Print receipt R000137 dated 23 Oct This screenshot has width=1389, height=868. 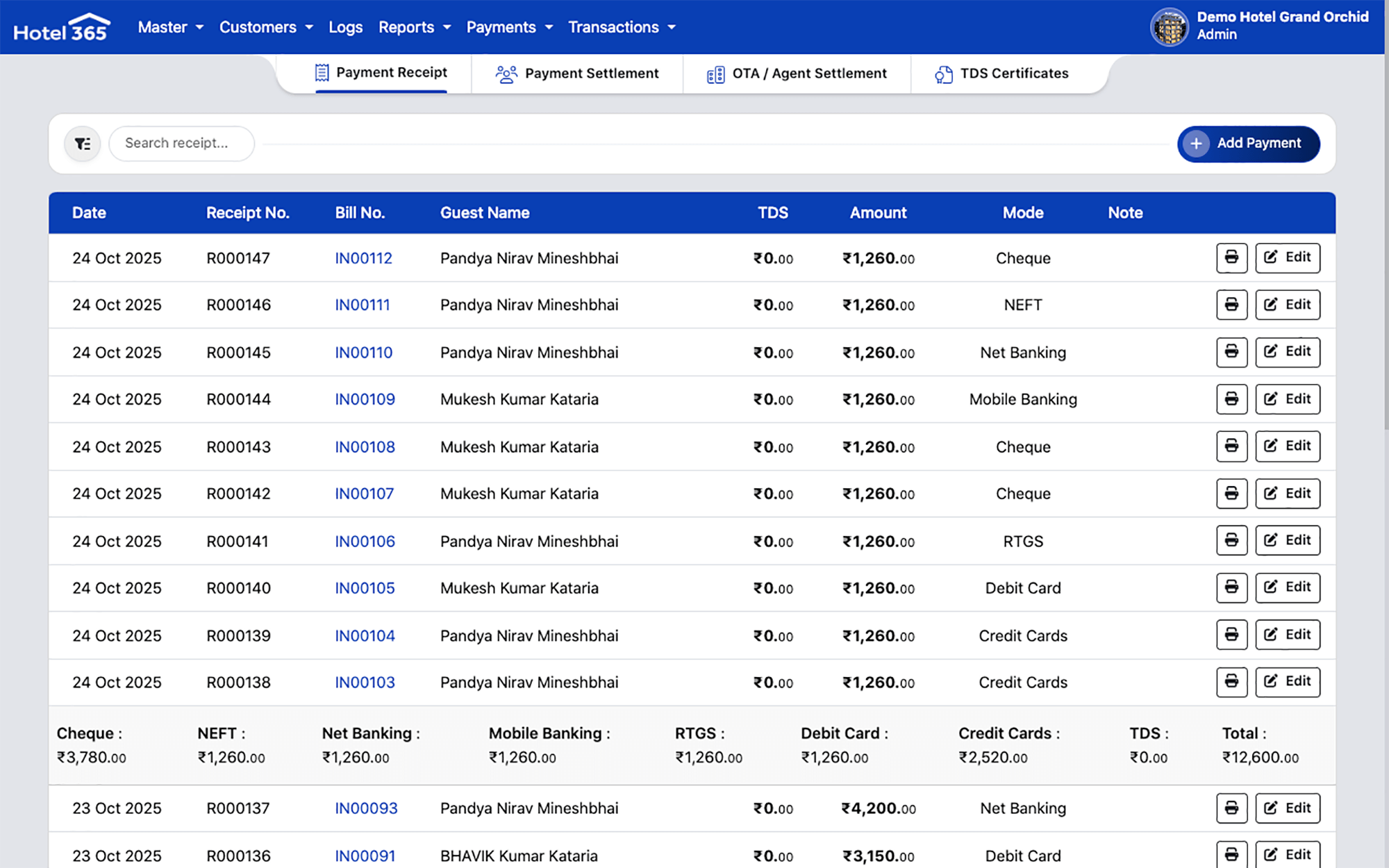(1231, 808)
